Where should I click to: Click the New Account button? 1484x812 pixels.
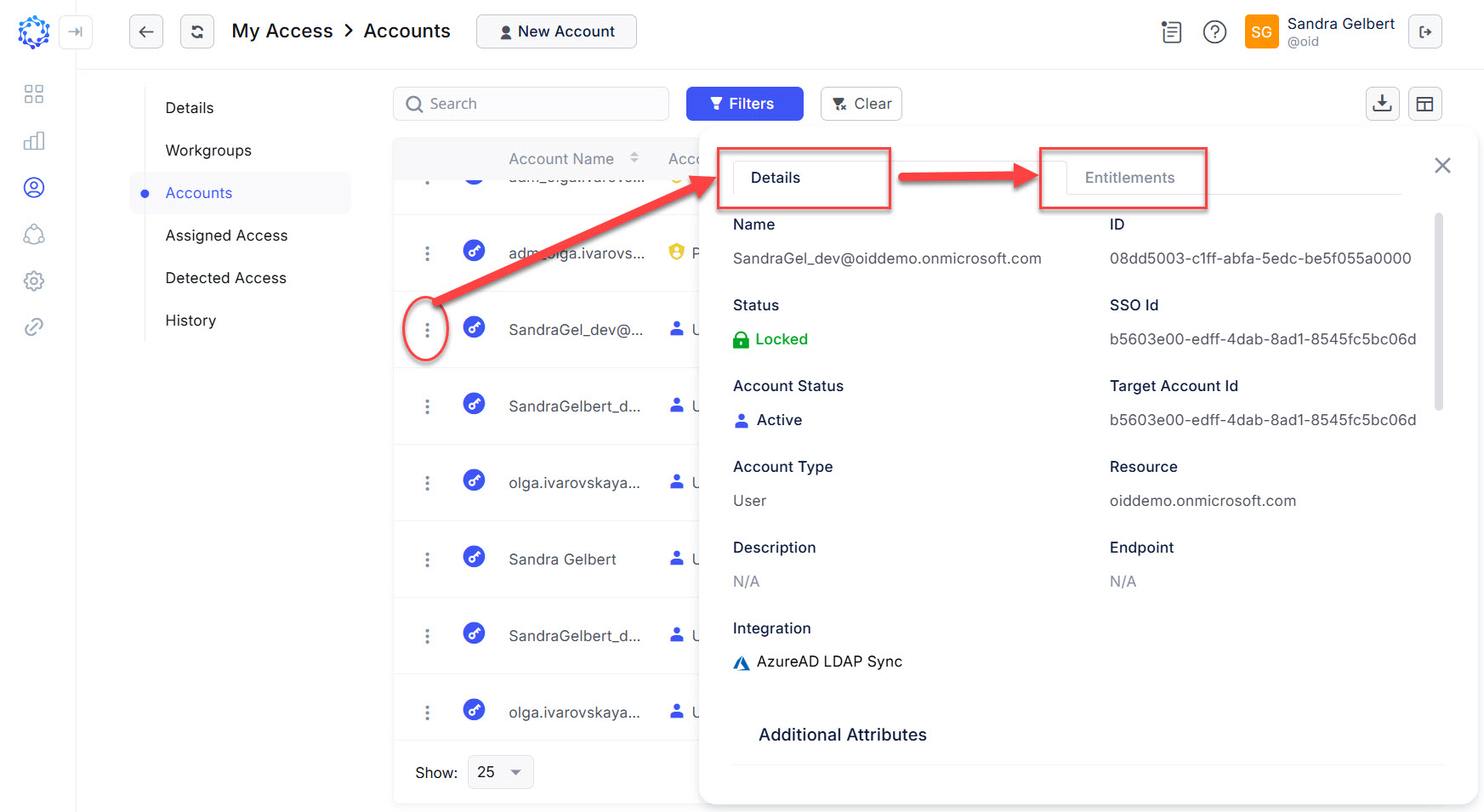pos(556,31)
